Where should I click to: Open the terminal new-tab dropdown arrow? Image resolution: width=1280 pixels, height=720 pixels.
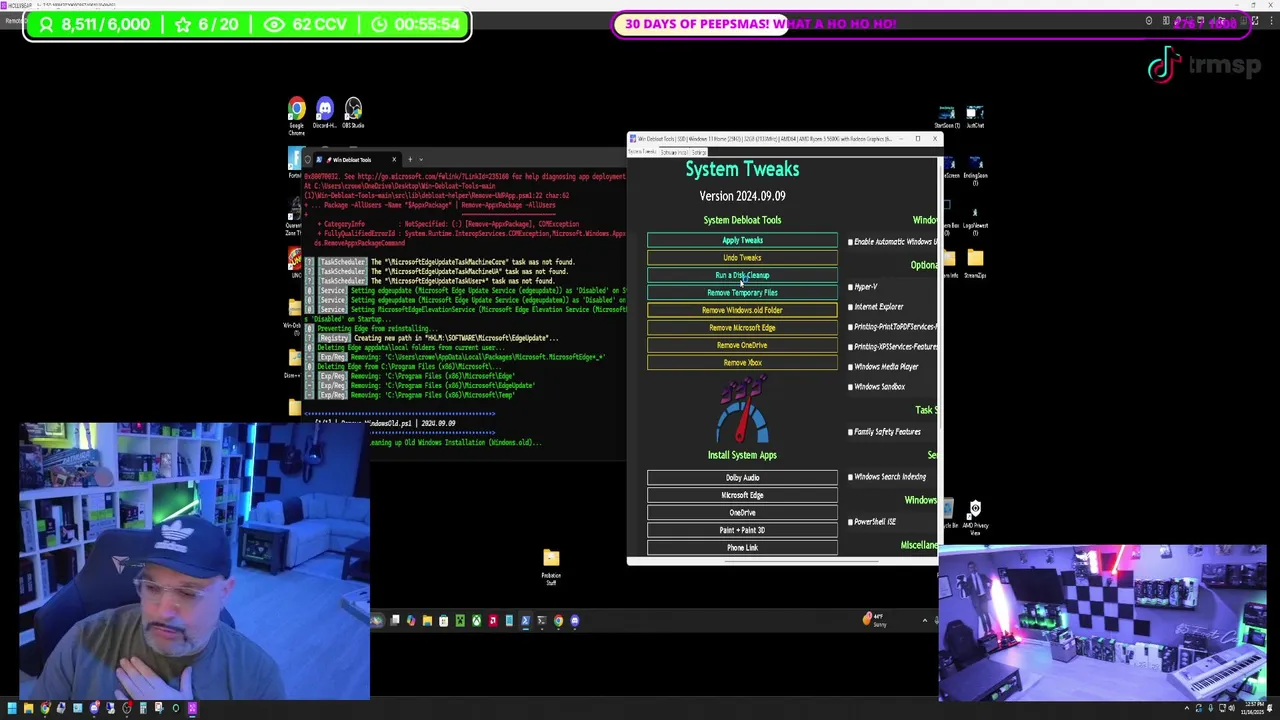pyautogui.click(x=421, y=160)
